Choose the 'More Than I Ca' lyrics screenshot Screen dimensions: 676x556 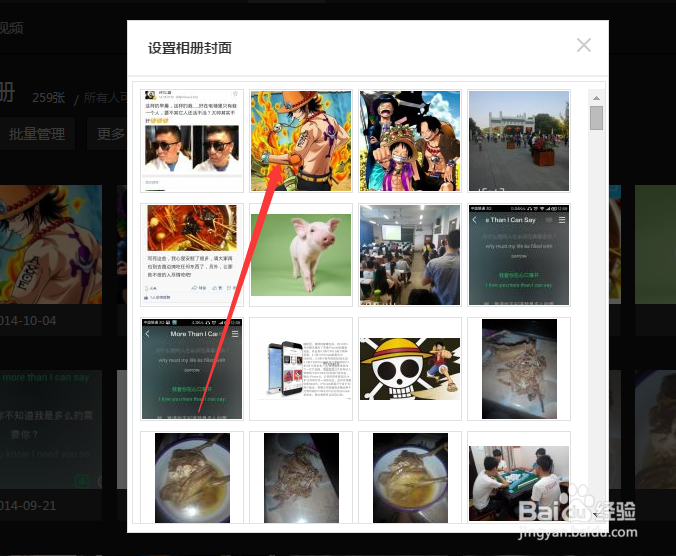click(192, 369)
